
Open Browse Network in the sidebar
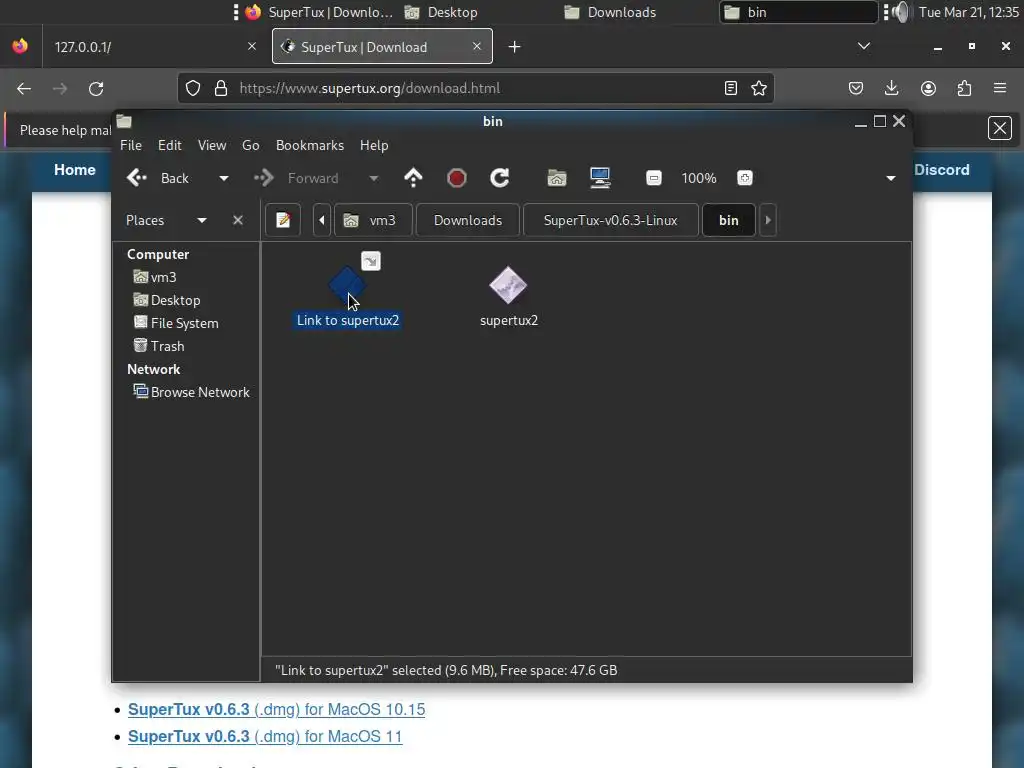point(191,392)
